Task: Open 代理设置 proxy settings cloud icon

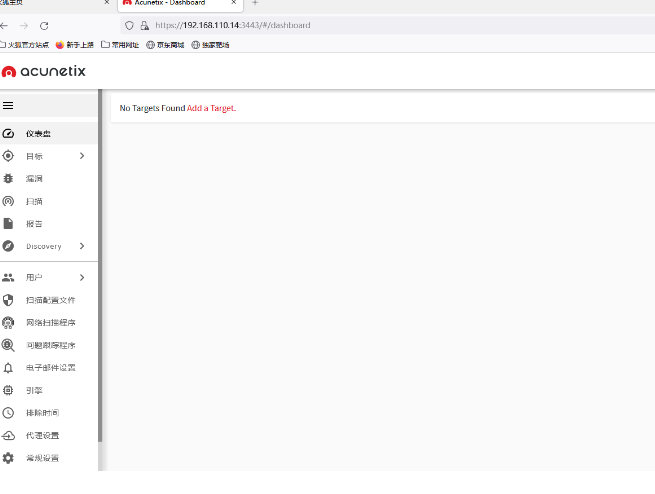Action: coord(8,436)
